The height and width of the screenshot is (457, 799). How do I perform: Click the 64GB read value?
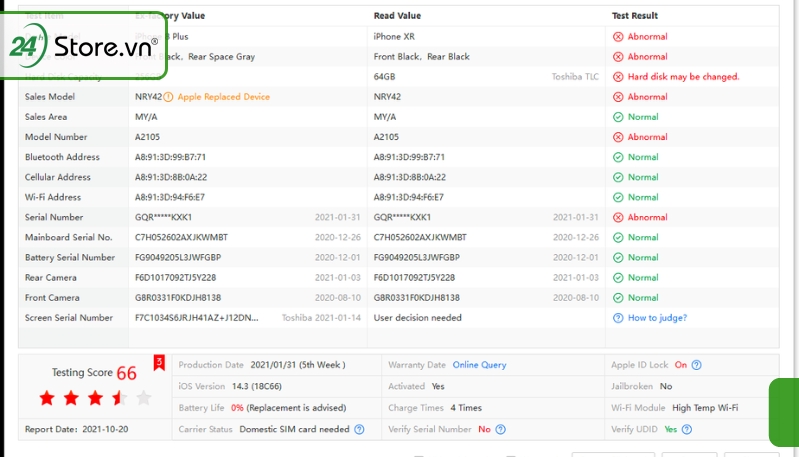(384, 77)
